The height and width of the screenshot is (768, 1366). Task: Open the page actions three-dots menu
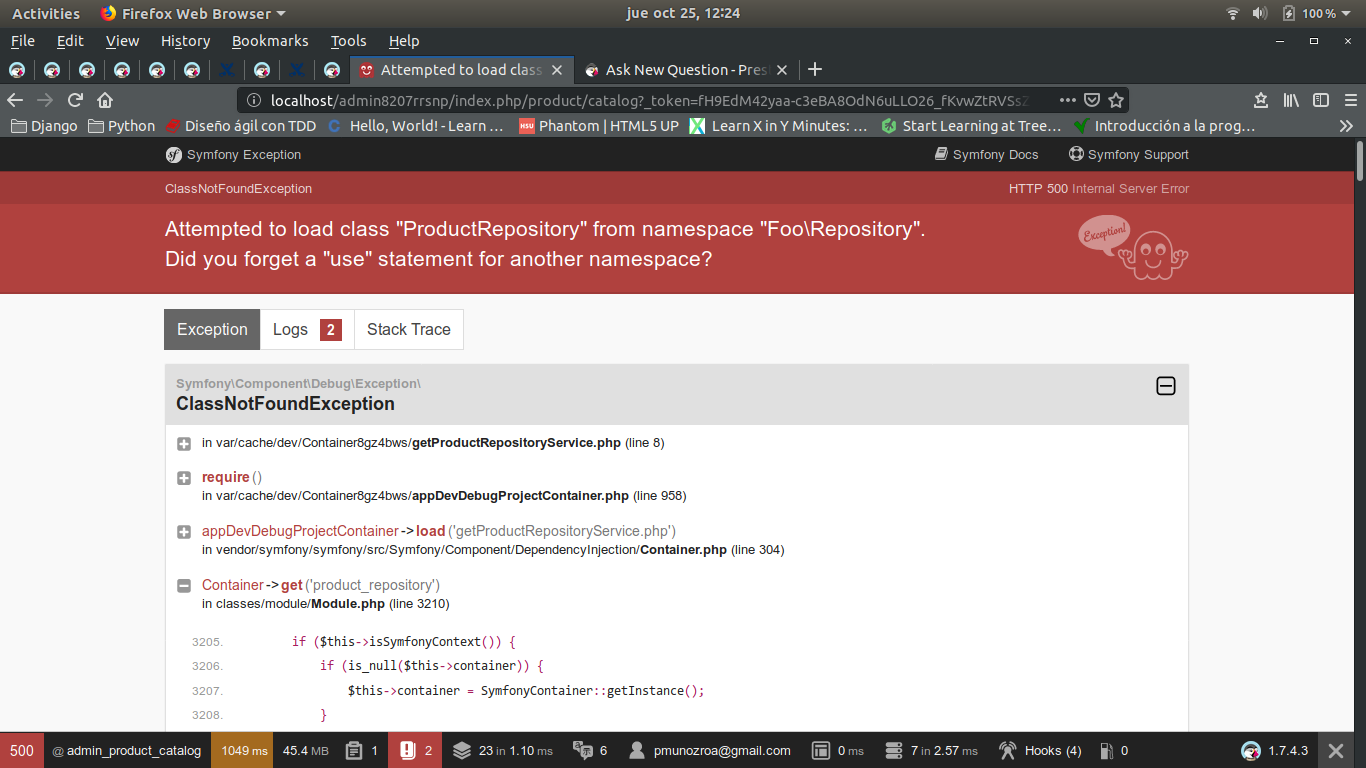click(x=1068, y=100)
